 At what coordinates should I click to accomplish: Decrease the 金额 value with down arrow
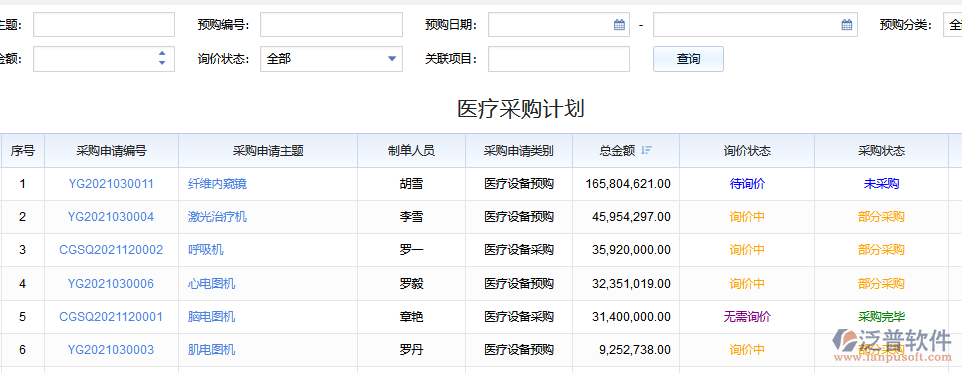click(162, 63)
